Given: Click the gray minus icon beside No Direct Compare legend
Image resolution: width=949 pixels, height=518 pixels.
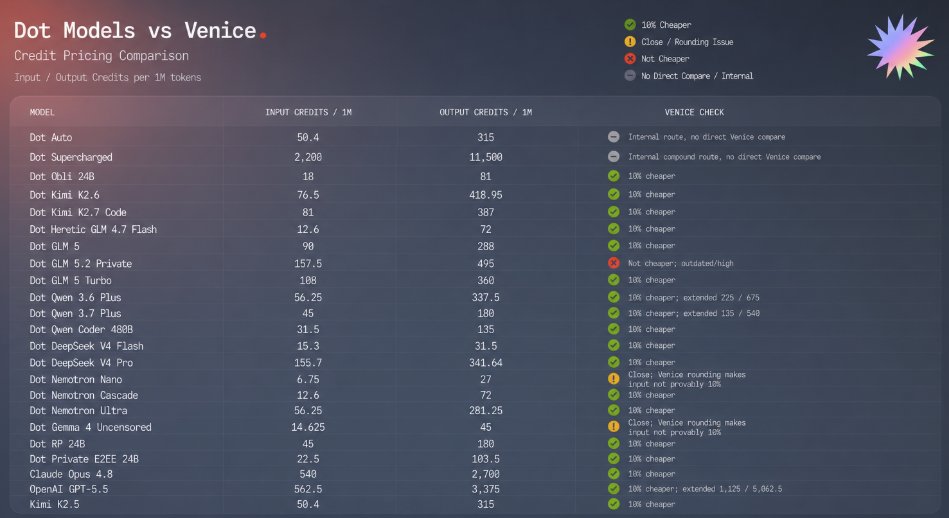Looking at the screenshot, I should (630, 76).
